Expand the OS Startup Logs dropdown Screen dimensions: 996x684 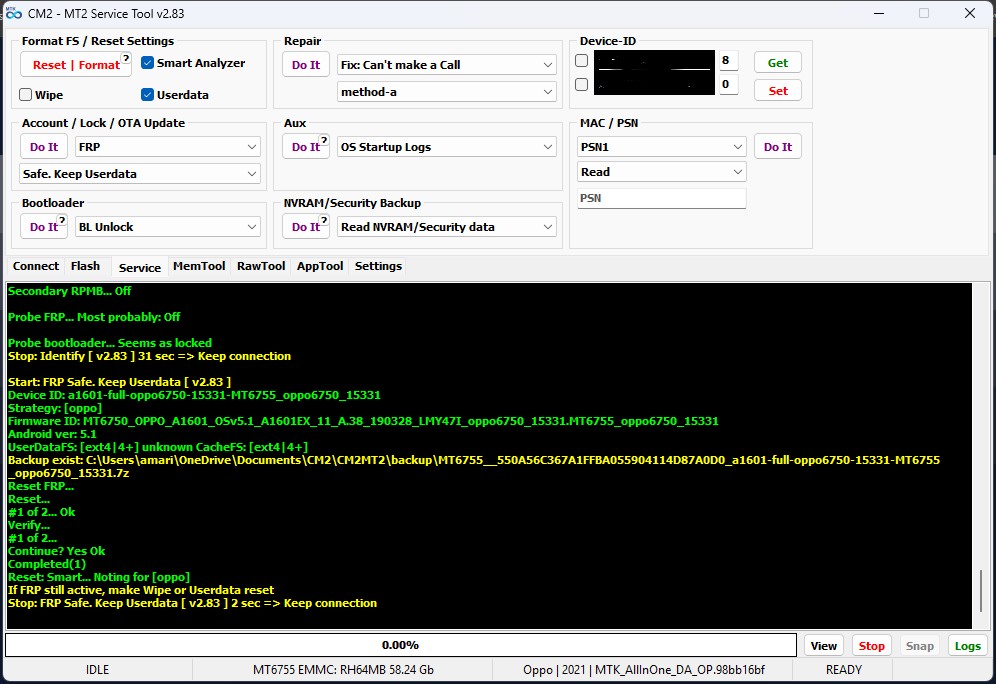(446, 147)
